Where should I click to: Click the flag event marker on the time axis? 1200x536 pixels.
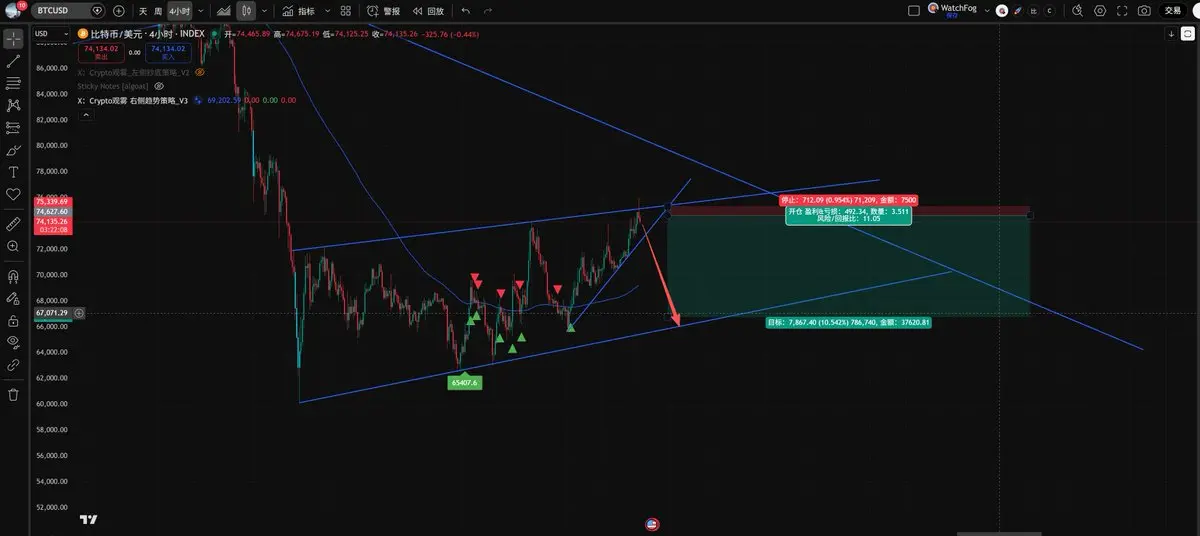coord(652,523)
